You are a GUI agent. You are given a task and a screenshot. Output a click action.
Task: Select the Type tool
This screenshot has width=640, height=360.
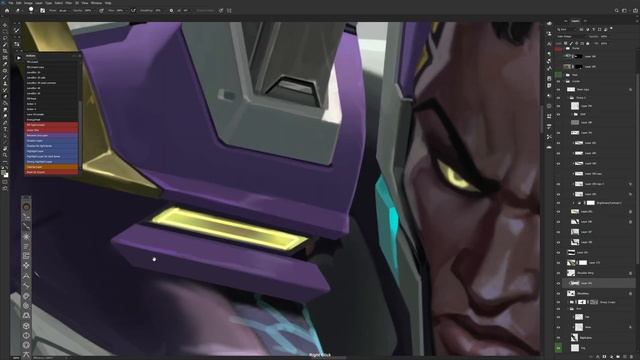click(5, 129)
